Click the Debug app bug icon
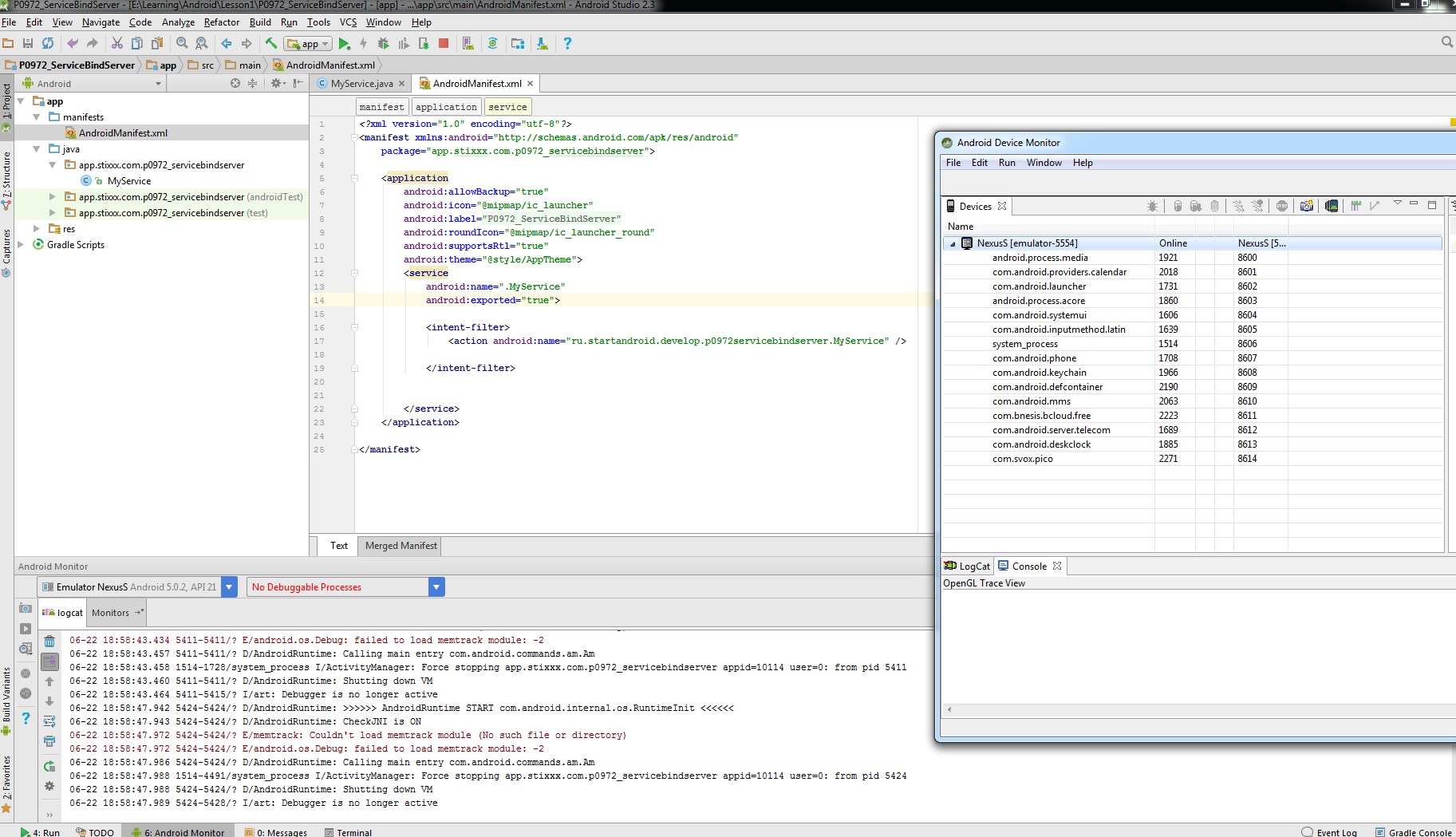 coord(383,44)
